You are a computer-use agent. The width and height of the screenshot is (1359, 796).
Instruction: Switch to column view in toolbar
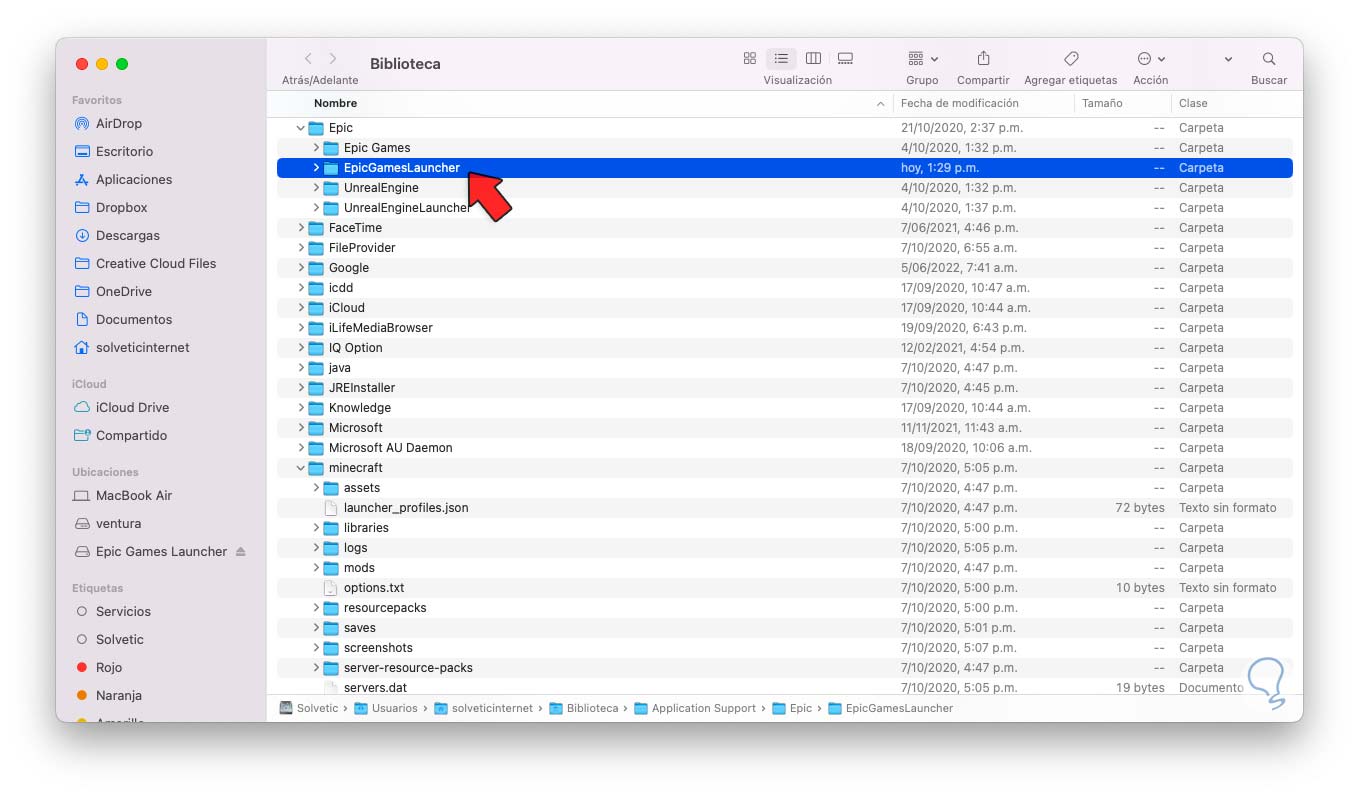tap(813, 59)
